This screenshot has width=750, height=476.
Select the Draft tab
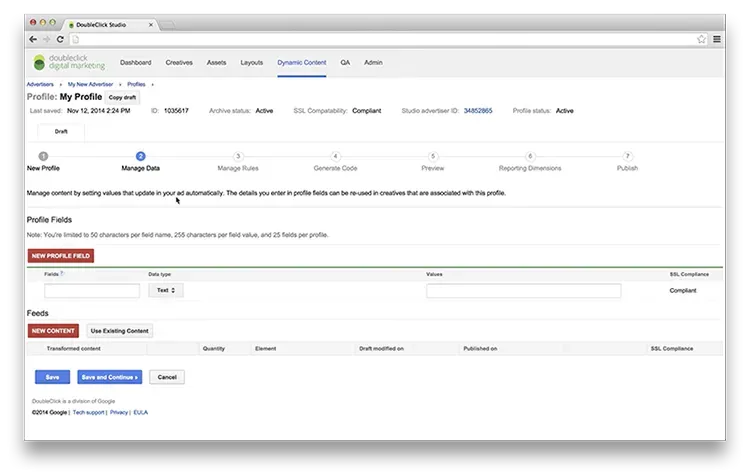[61, 131]
